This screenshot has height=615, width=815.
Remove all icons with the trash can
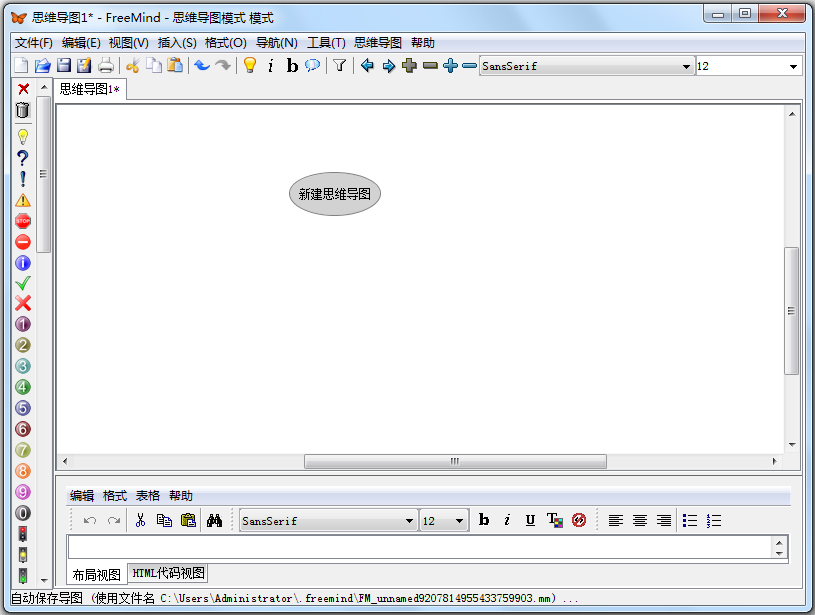coord(23,110)
